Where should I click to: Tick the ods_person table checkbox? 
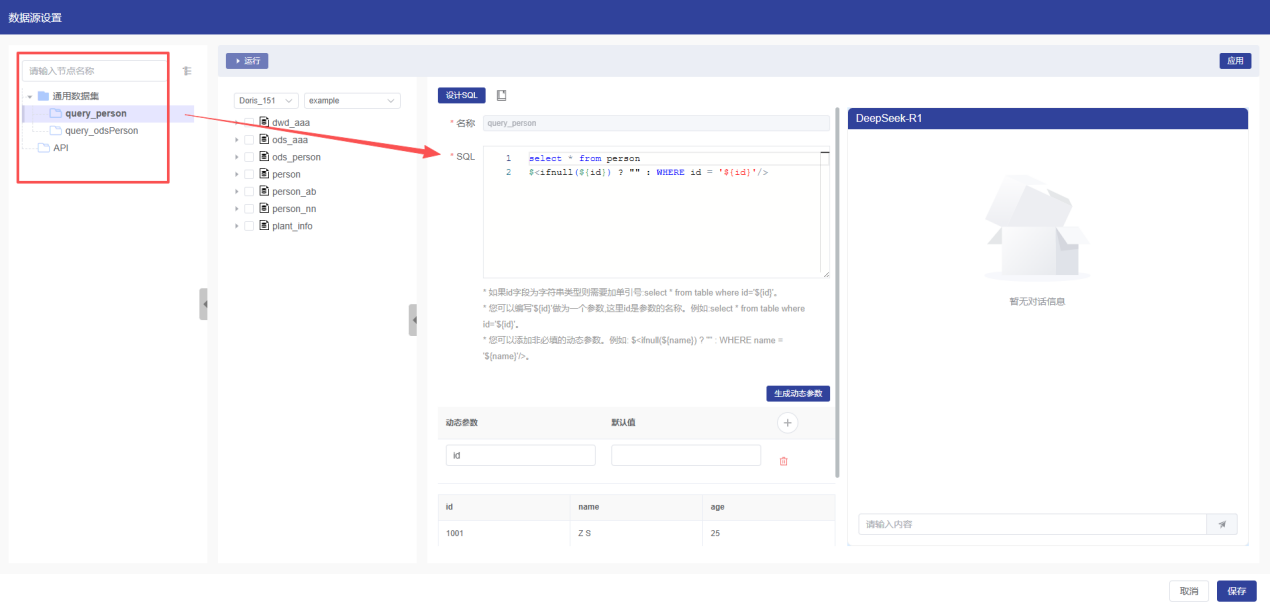(249, 157)
